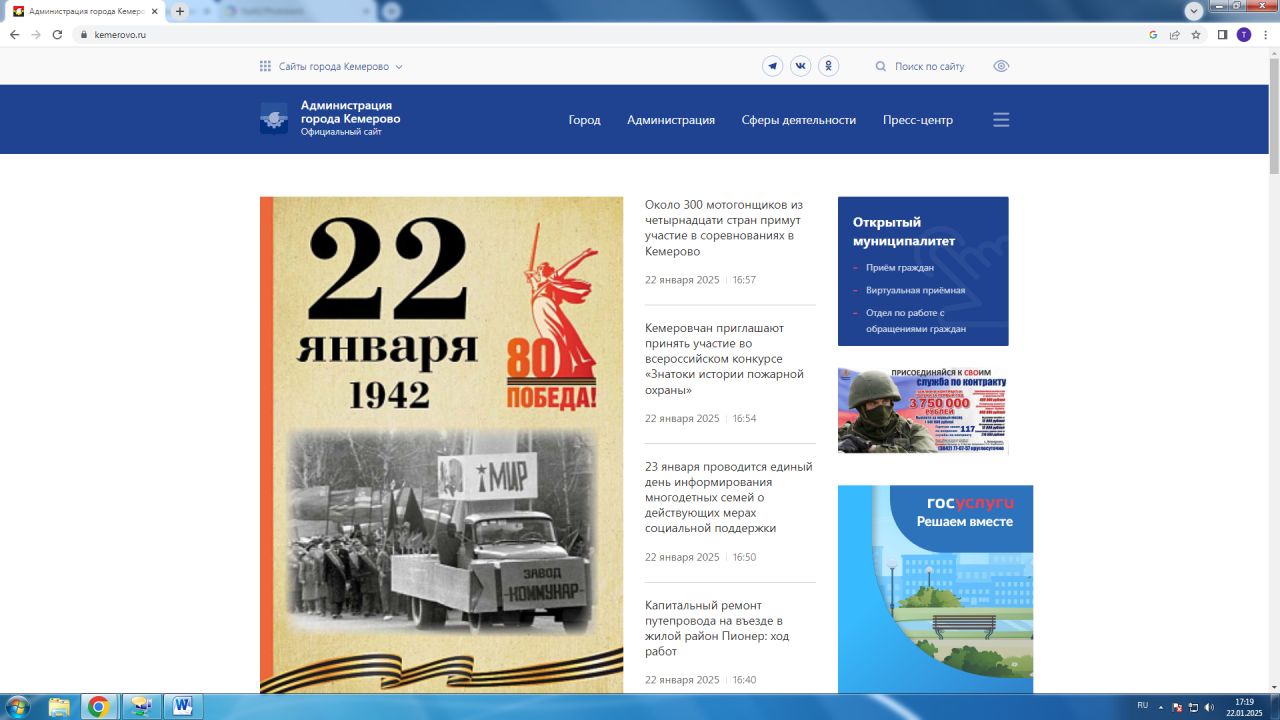
Task: Open File Explorer from the taskbar
Action: coord(60,707)
